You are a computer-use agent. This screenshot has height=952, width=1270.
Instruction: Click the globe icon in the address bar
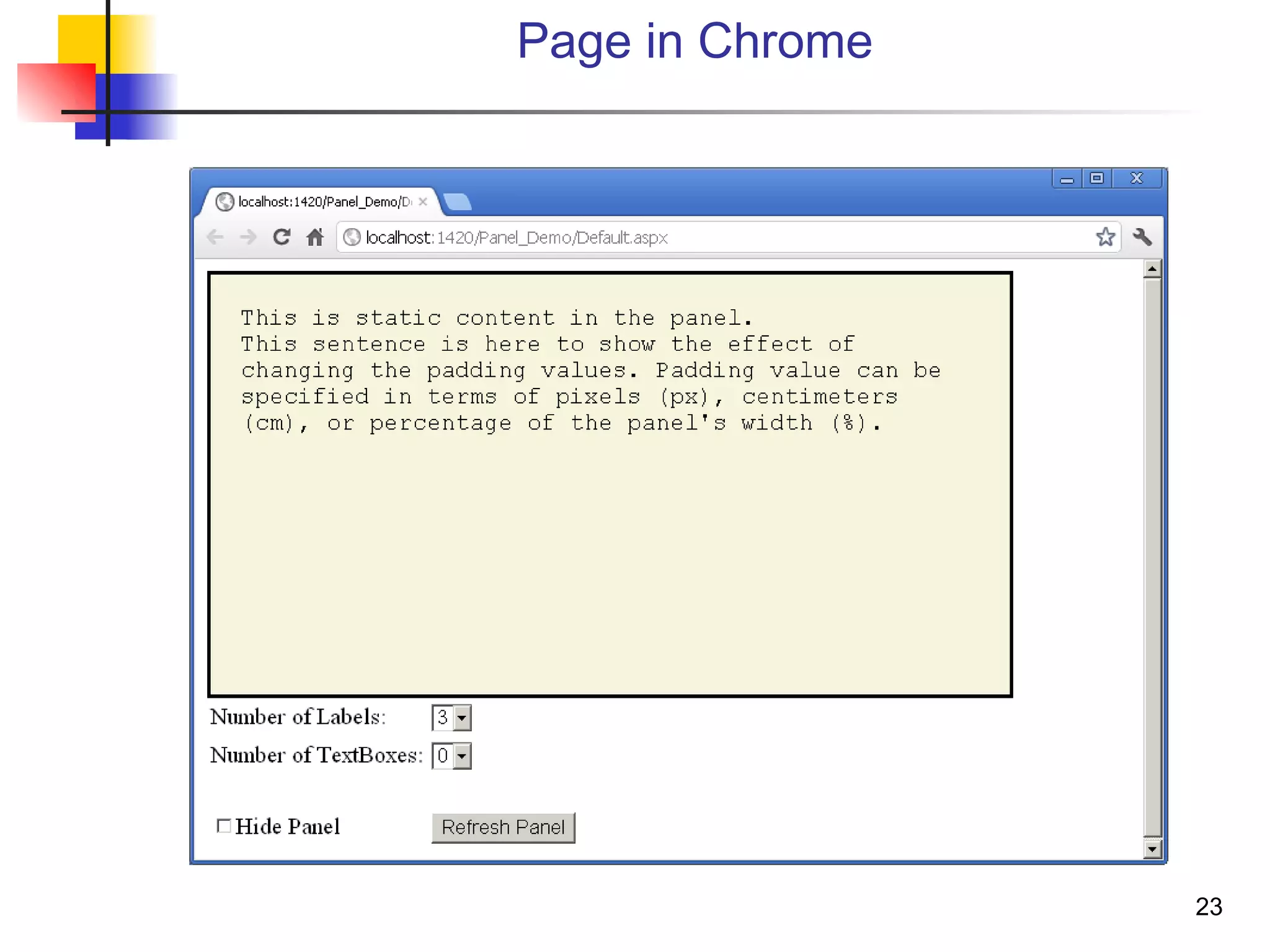tap(352, 237)
